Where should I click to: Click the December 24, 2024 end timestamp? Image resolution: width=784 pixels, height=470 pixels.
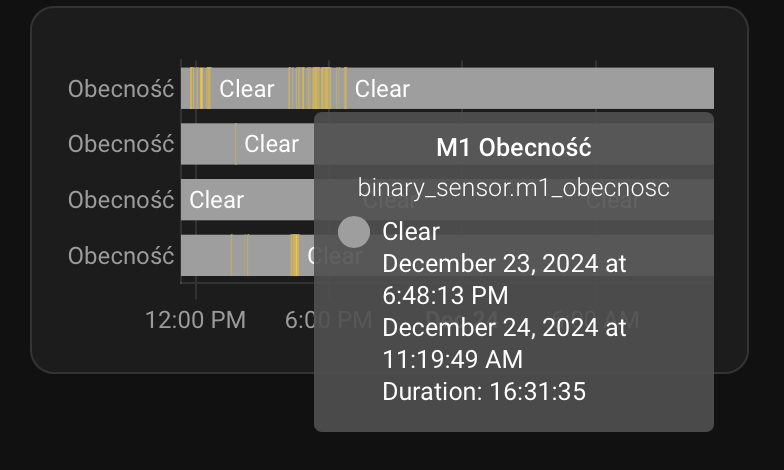504,343
